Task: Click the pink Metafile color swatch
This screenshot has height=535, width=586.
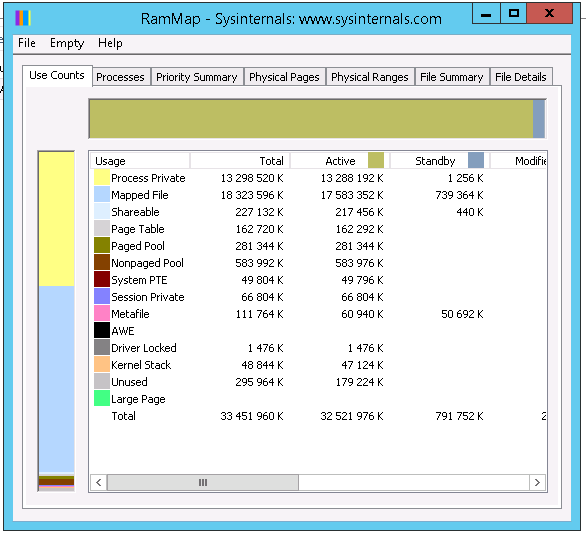Action: [102, 314]
